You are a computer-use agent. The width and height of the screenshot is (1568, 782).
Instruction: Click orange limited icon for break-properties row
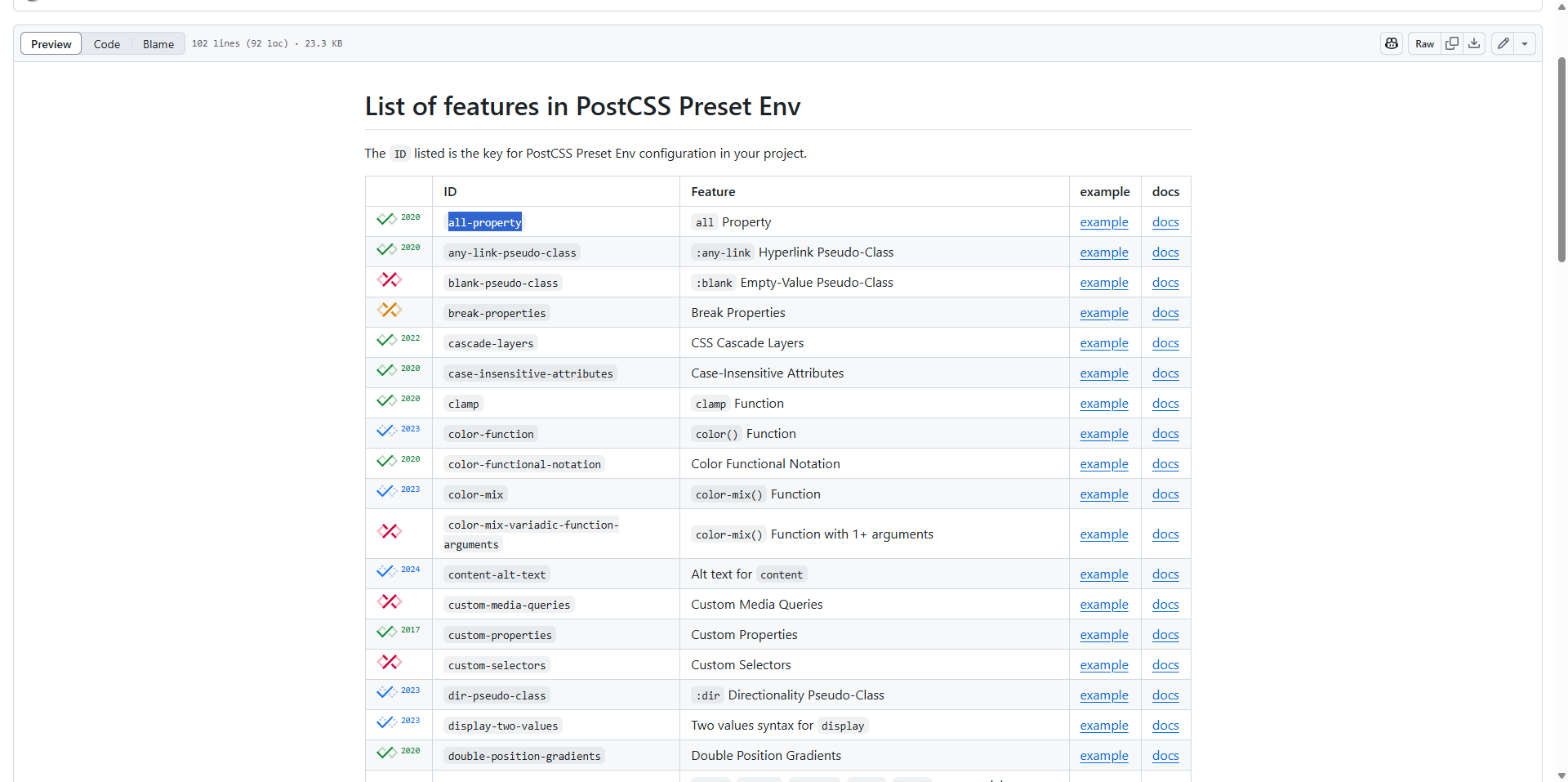(x=390, y=310)
